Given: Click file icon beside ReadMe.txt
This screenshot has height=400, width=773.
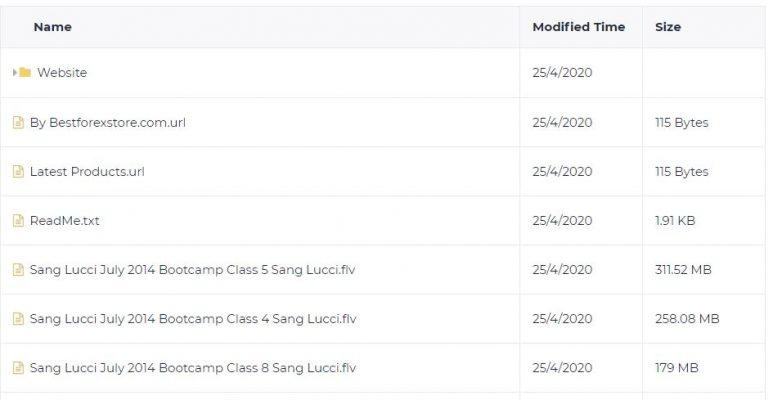Looking at the screenshot, I should click(18, 220).
